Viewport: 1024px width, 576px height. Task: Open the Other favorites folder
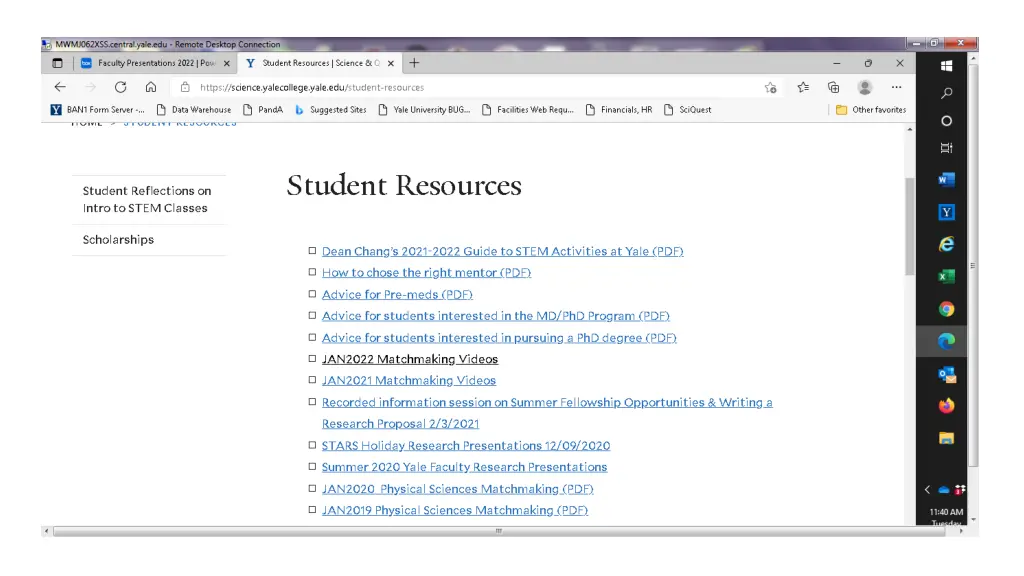point(871,110)
